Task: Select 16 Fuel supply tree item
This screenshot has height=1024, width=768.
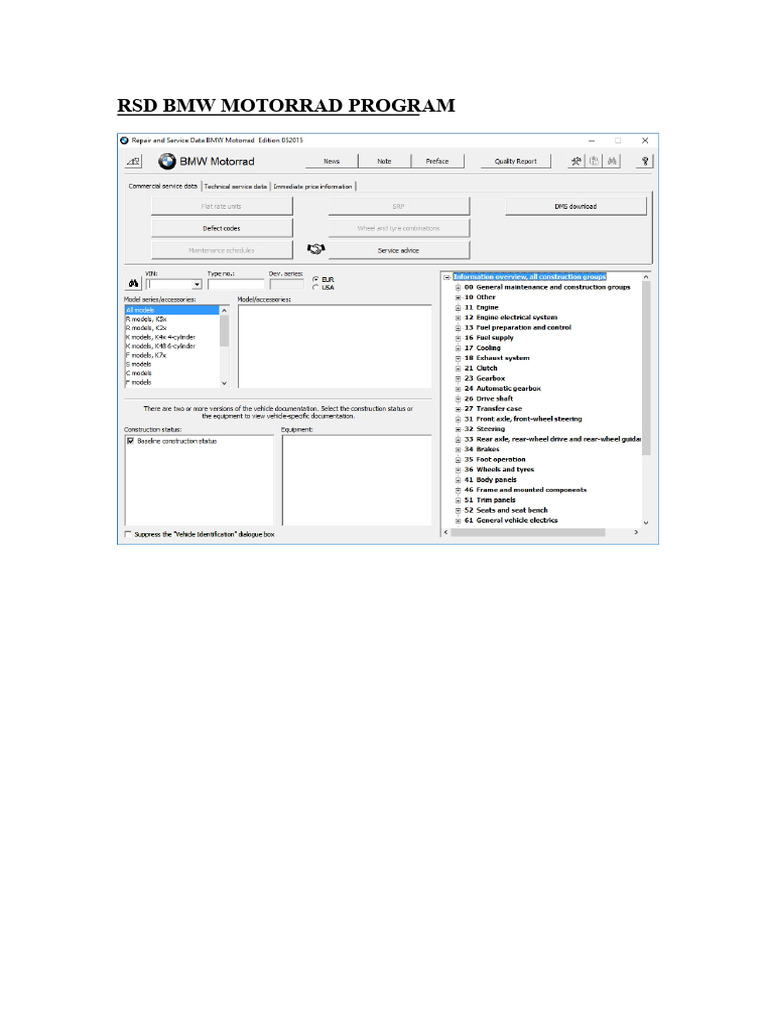Action: (x=489, y=338)
